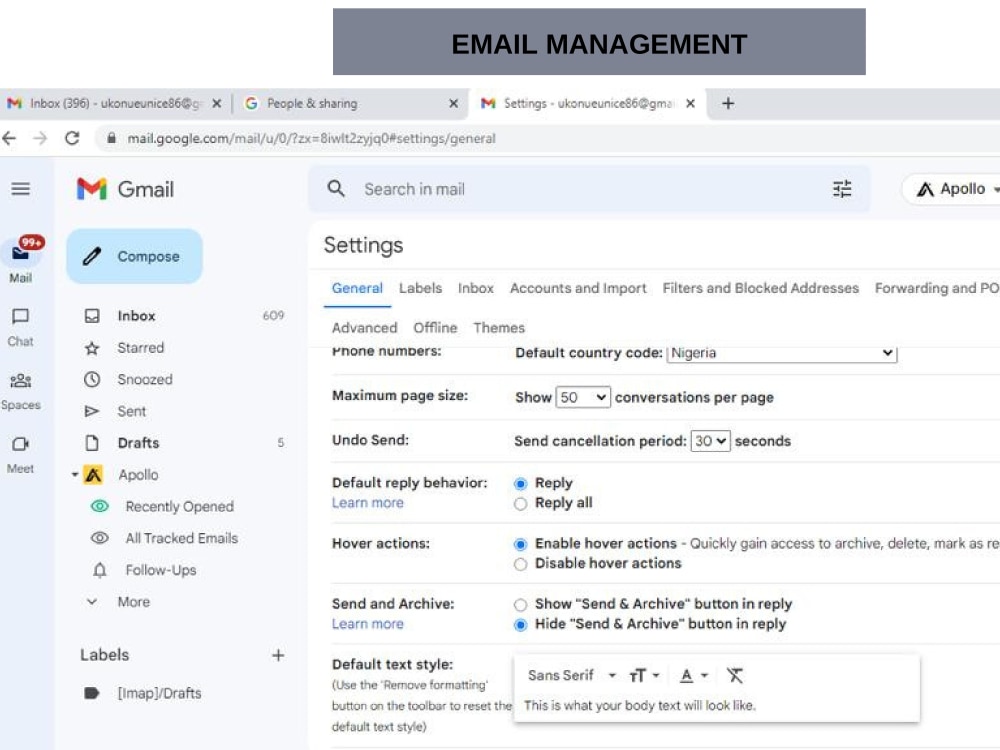Click the body text preview sample
The image size is (1000, 750).
639,705
